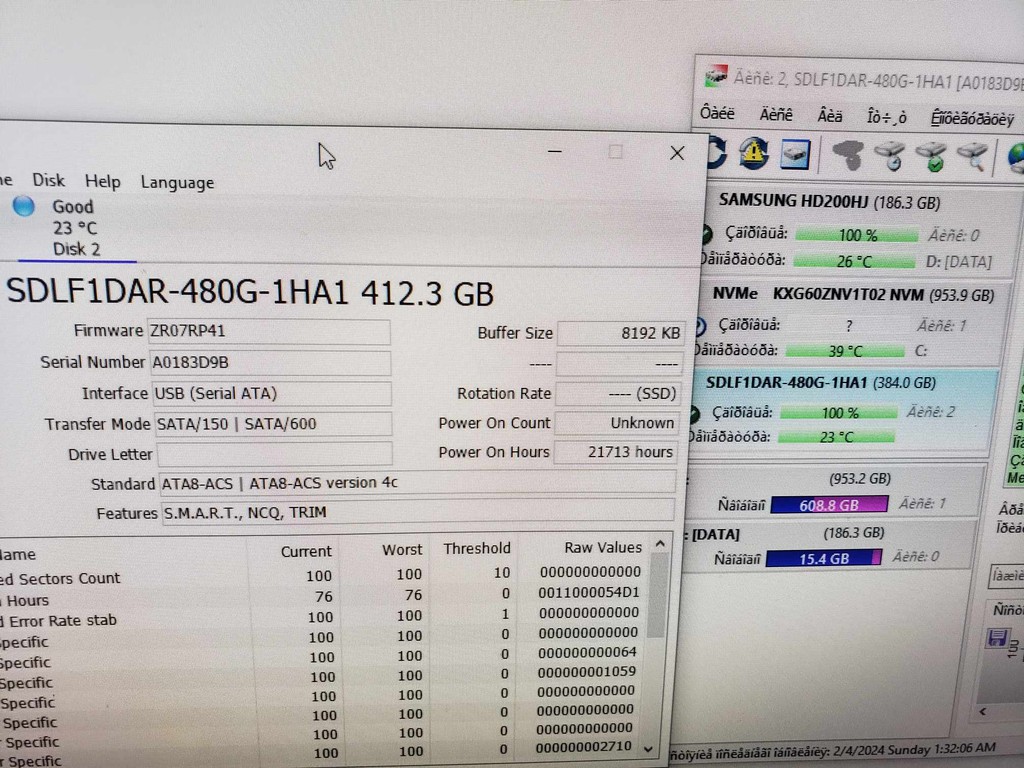Click the Interface field USB (Serial ATA)
The image size is (1024, 768).
pyautogui.click(x=271, y=393)
